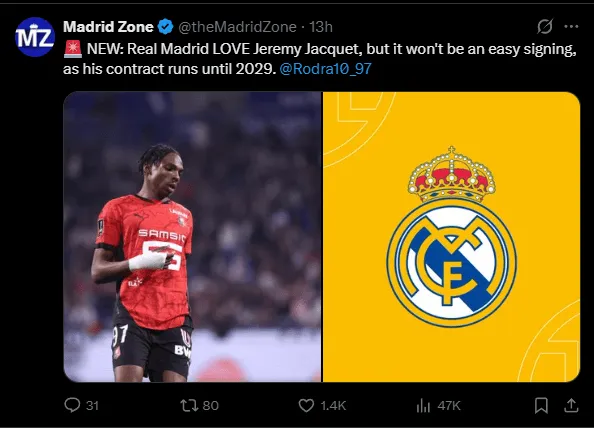The image size is (594, 428).
Task: Open the Grok explain icon
Action: [545, 27]
